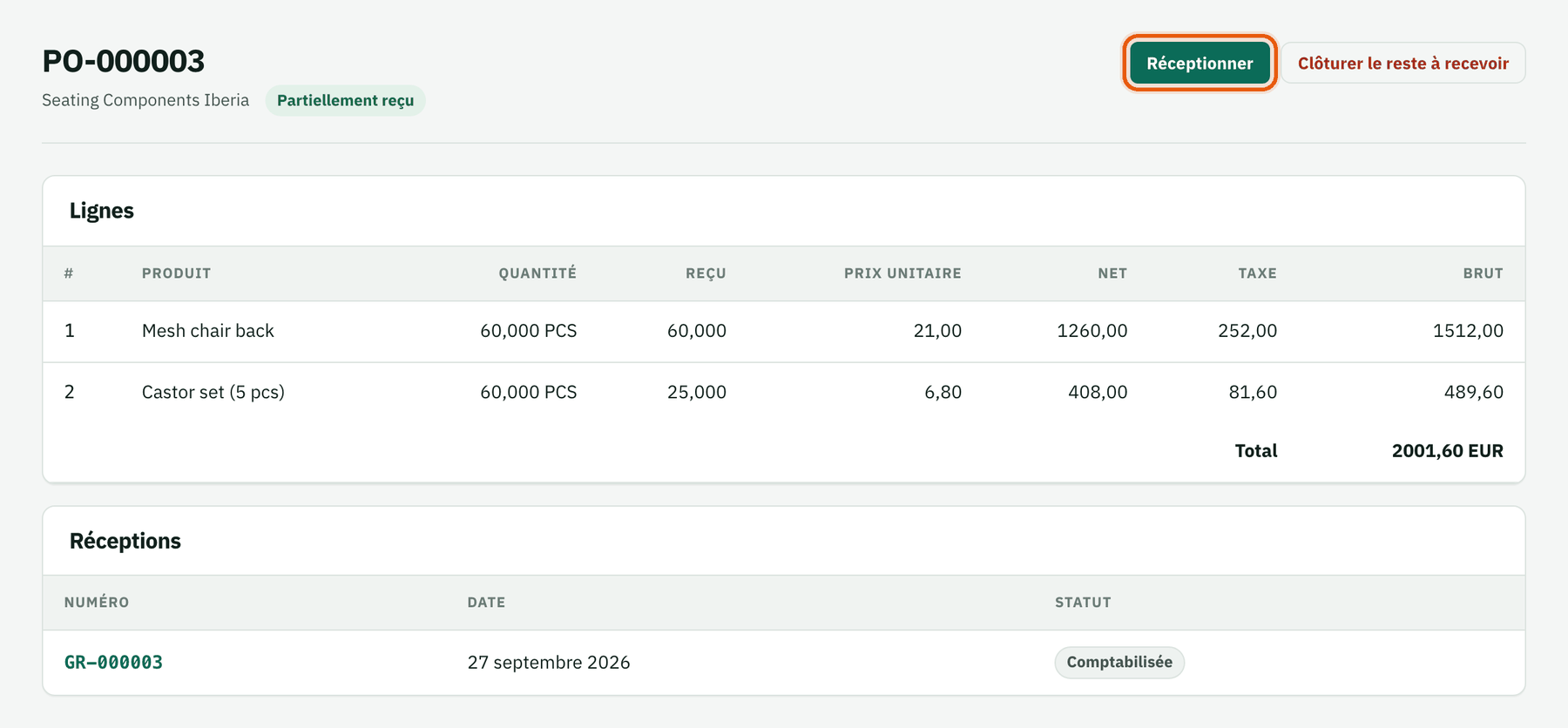Click the Lignes section heading
1568x728 pixels.
point(102,211)
